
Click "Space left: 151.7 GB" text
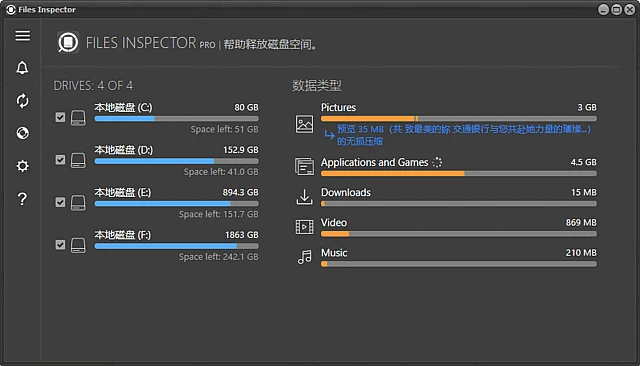pyautogui.click(x=218, y=214)
